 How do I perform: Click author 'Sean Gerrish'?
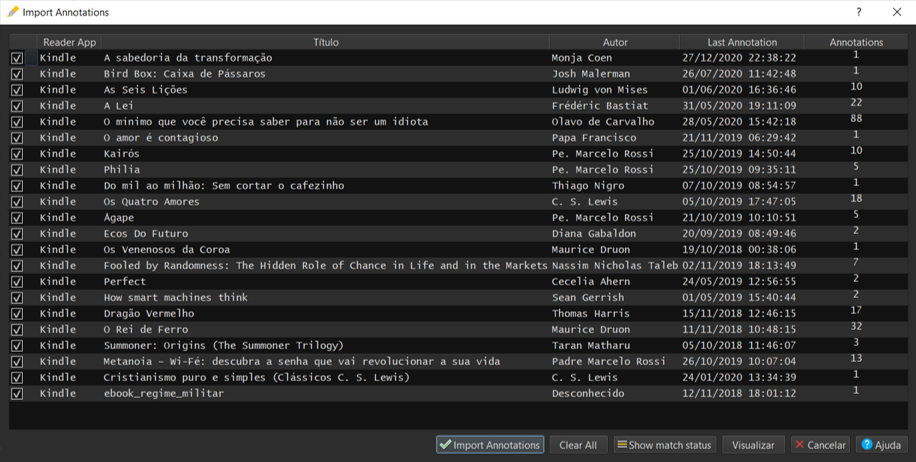coord(588,297)
